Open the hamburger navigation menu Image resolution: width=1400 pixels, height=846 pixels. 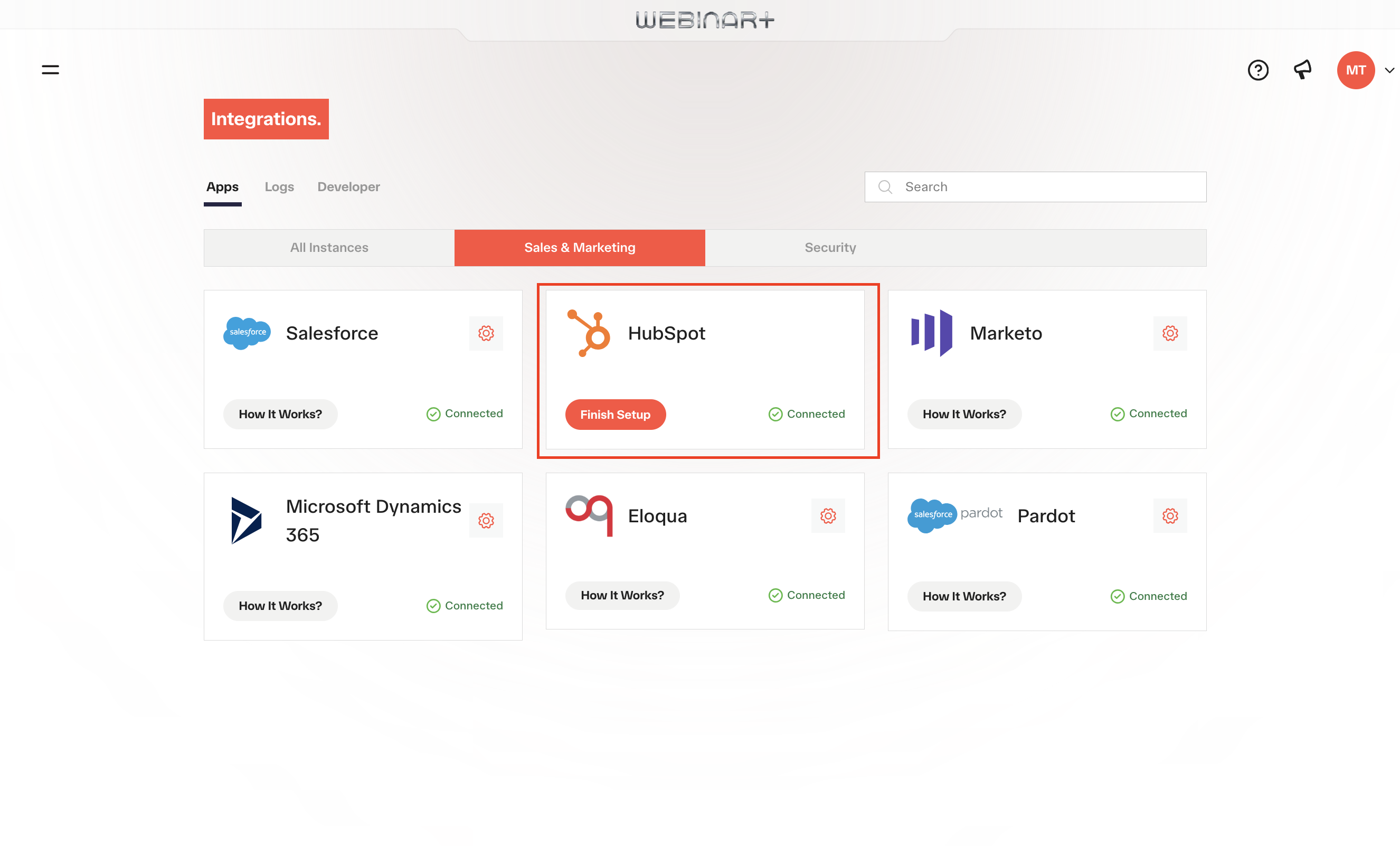pyautogui.click(x=50, y=70)
